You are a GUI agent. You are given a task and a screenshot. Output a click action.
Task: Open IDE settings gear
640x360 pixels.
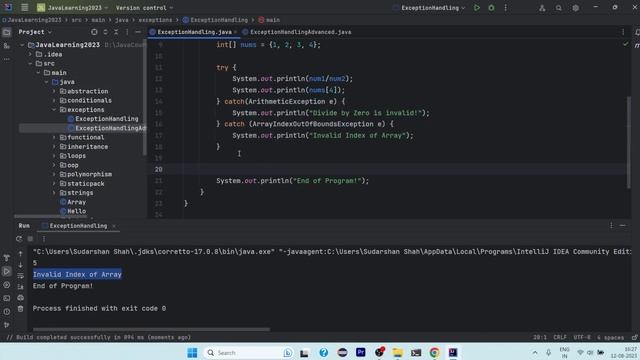pyautogui.click(x=576, y=8)
